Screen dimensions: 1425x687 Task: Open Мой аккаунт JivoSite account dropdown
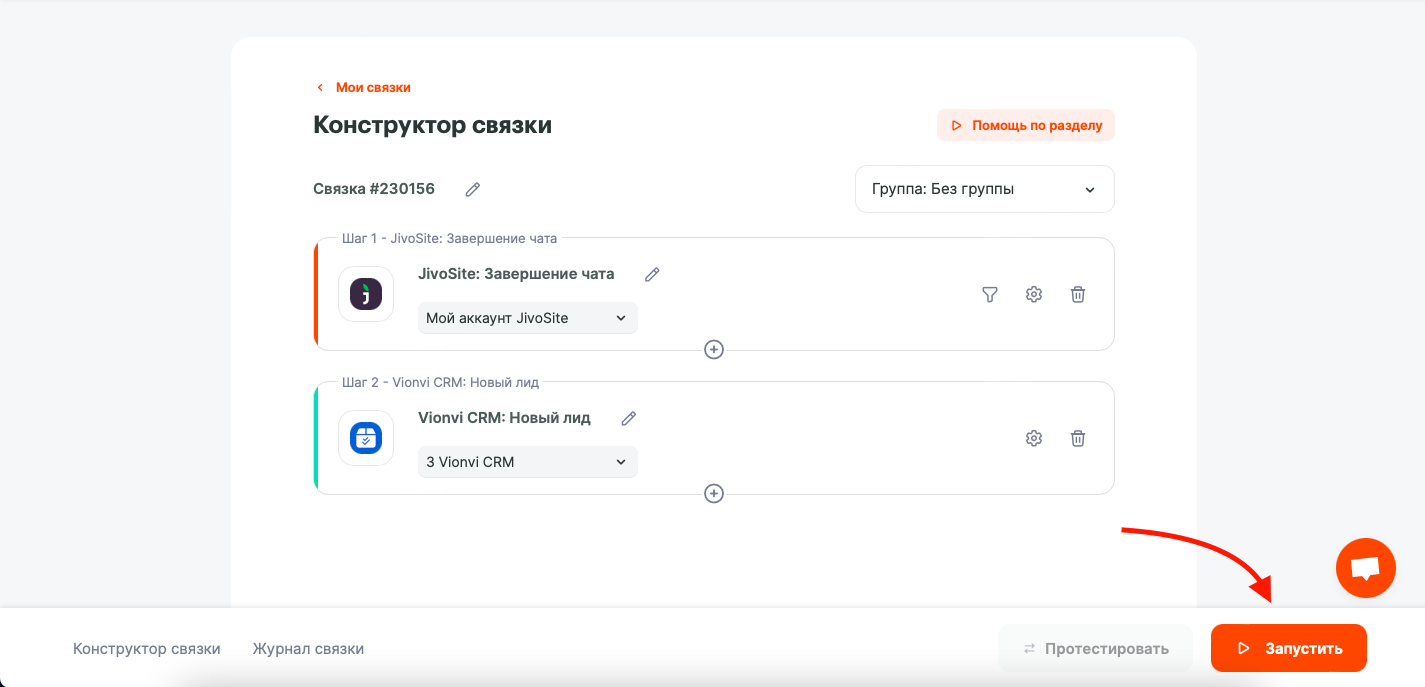coord(528,318)
